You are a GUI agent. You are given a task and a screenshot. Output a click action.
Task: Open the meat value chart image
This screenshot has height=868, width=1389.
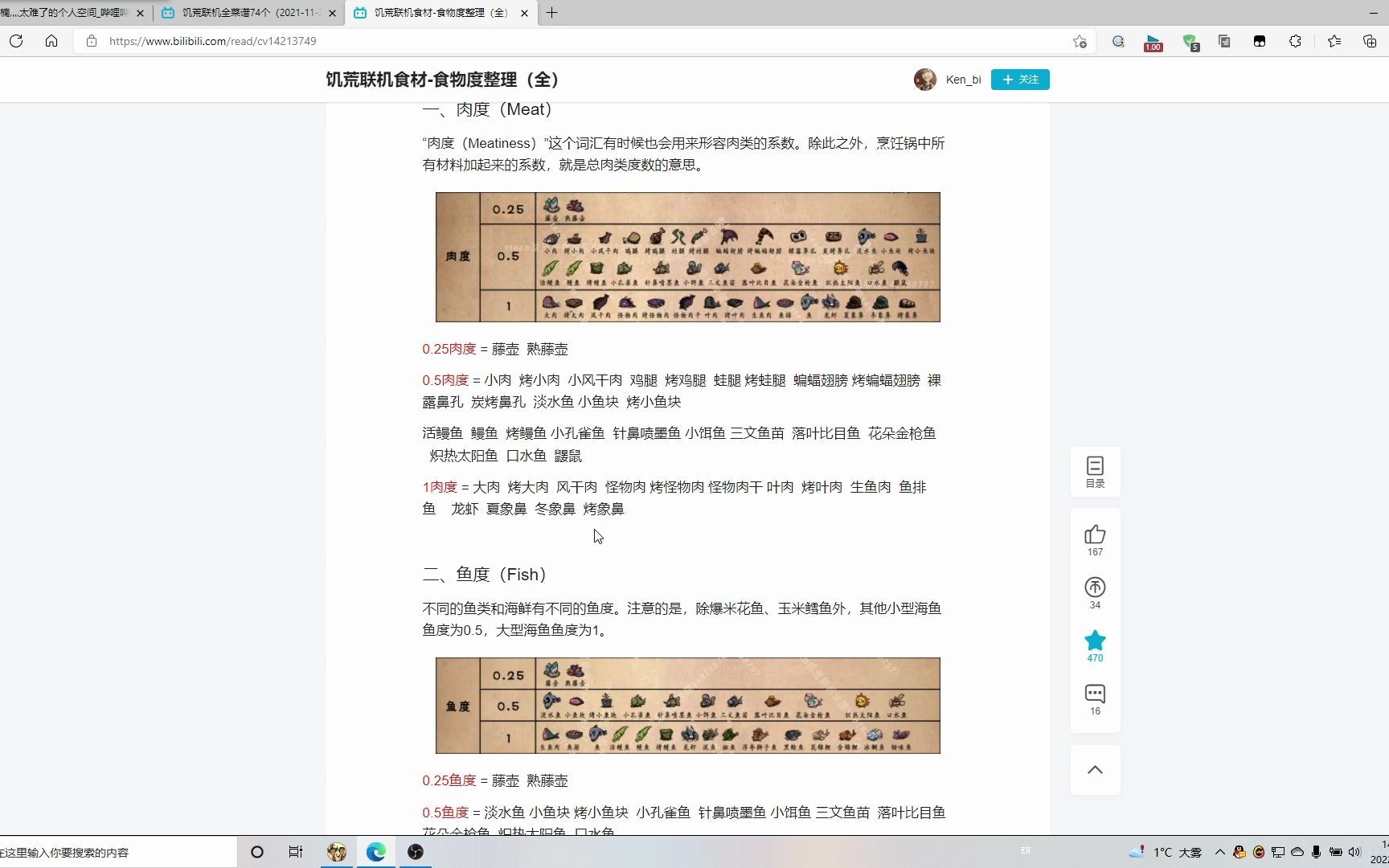point(688,257)
